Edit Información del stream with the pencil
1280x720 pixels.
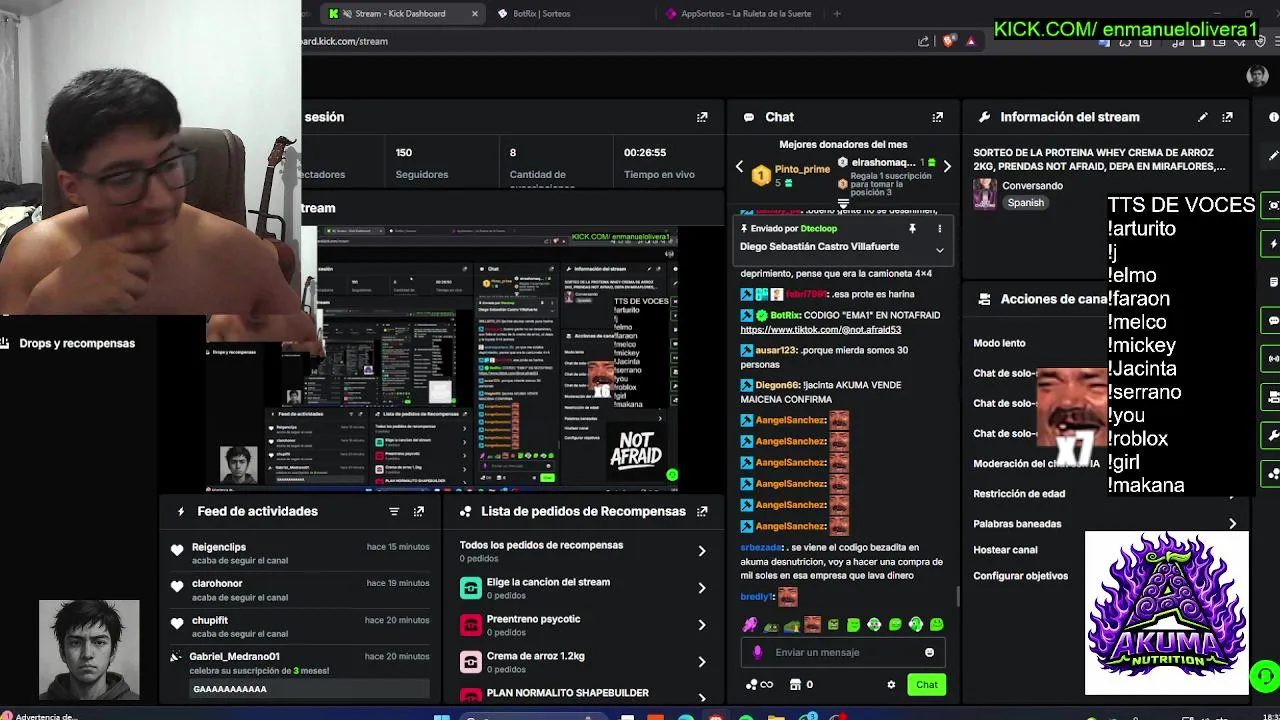[x=1203, y=117]
